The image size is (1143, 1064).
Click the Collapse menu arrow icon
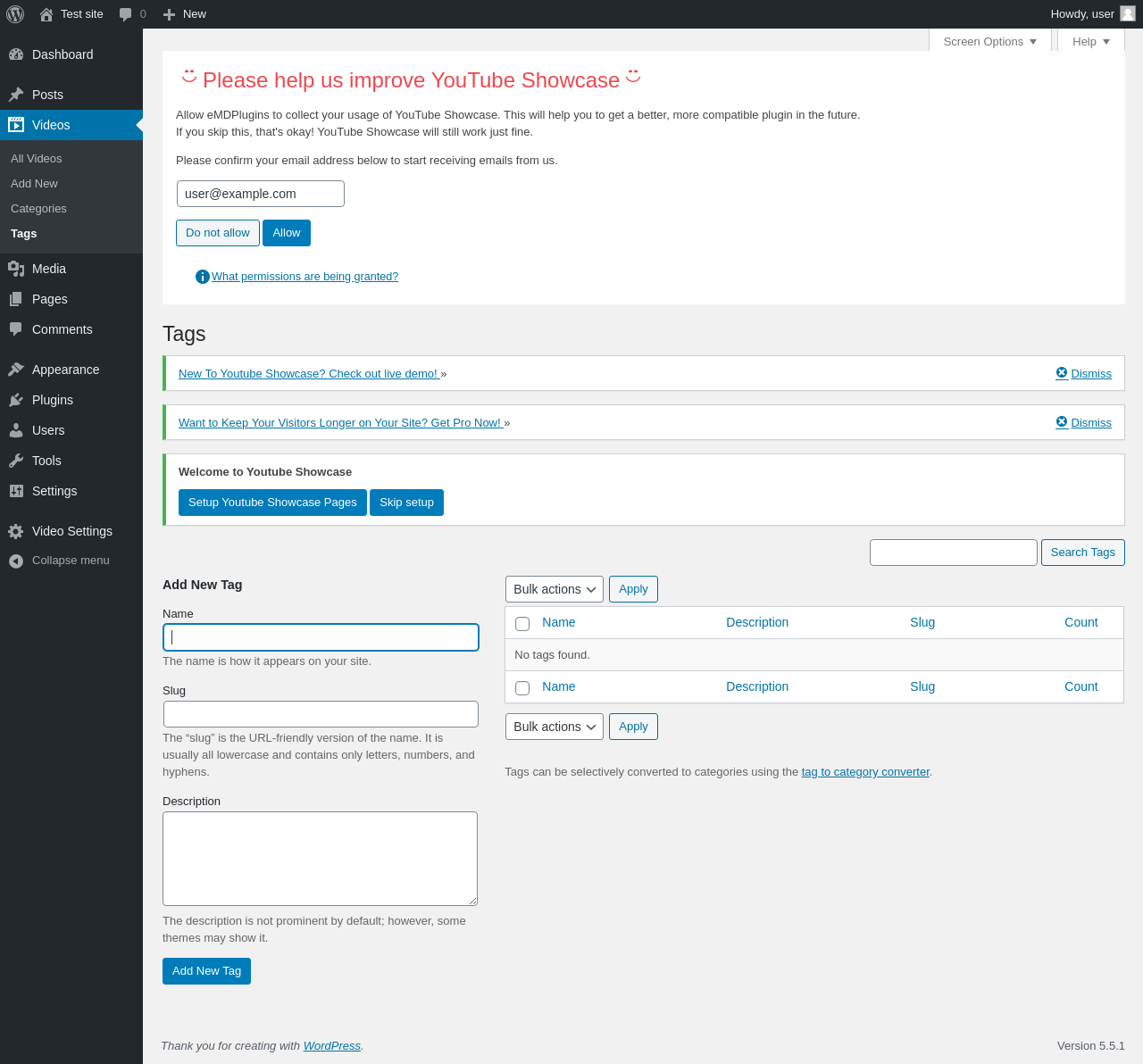[x=16, y=561]
